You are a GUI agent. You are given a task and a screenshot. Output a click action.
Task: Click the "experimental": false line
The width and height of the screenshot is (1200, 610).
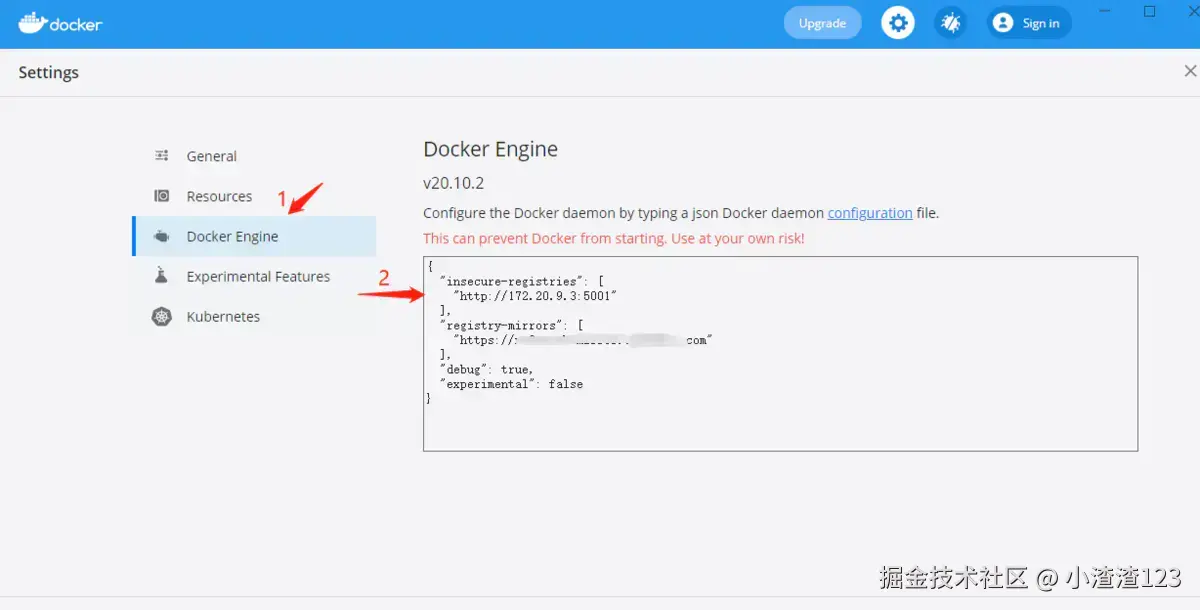pyautogui.click(x=511, y=384)
